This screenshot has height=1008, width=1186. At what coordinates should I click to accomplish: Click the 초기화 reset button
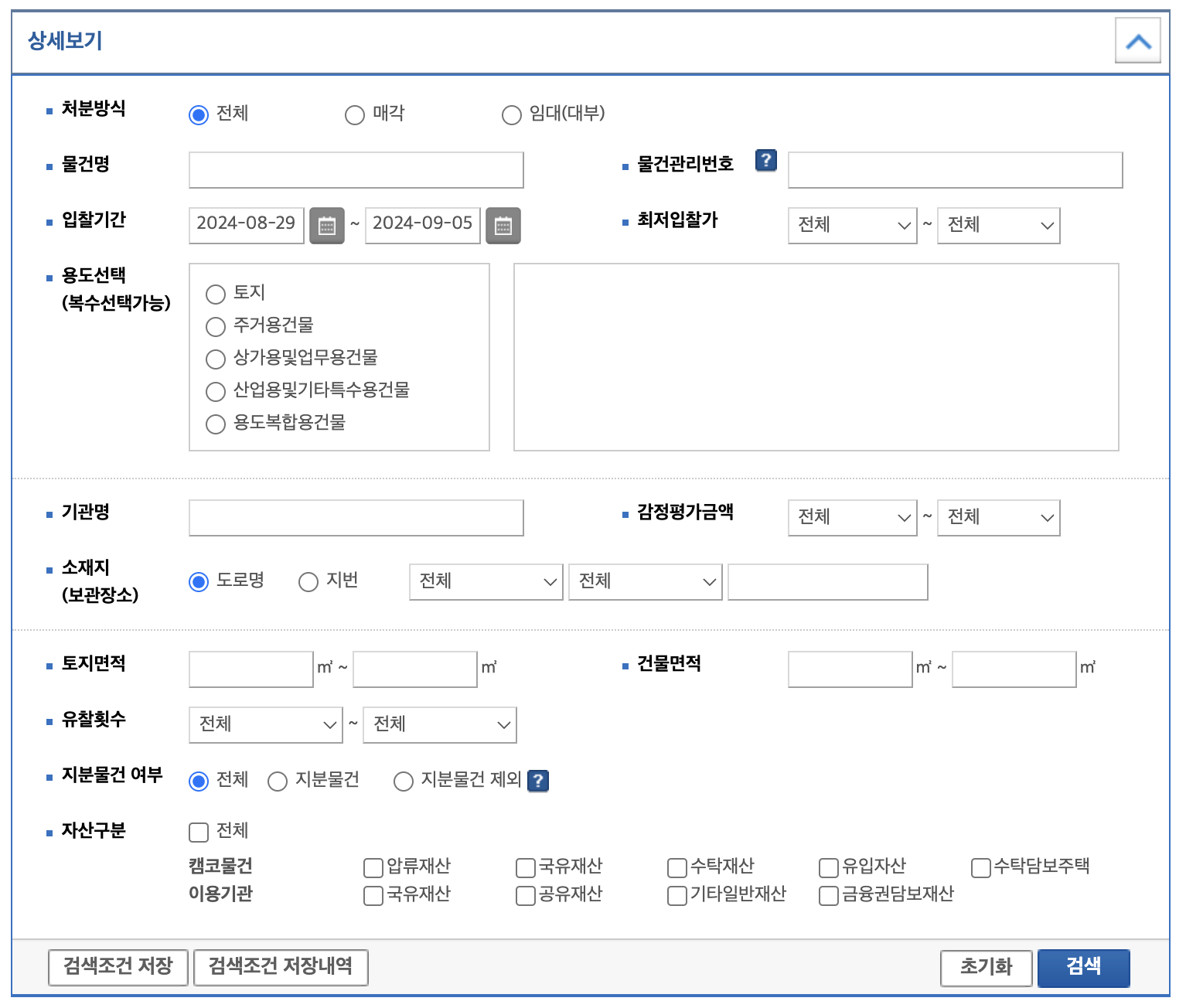(x=986, y=967)
